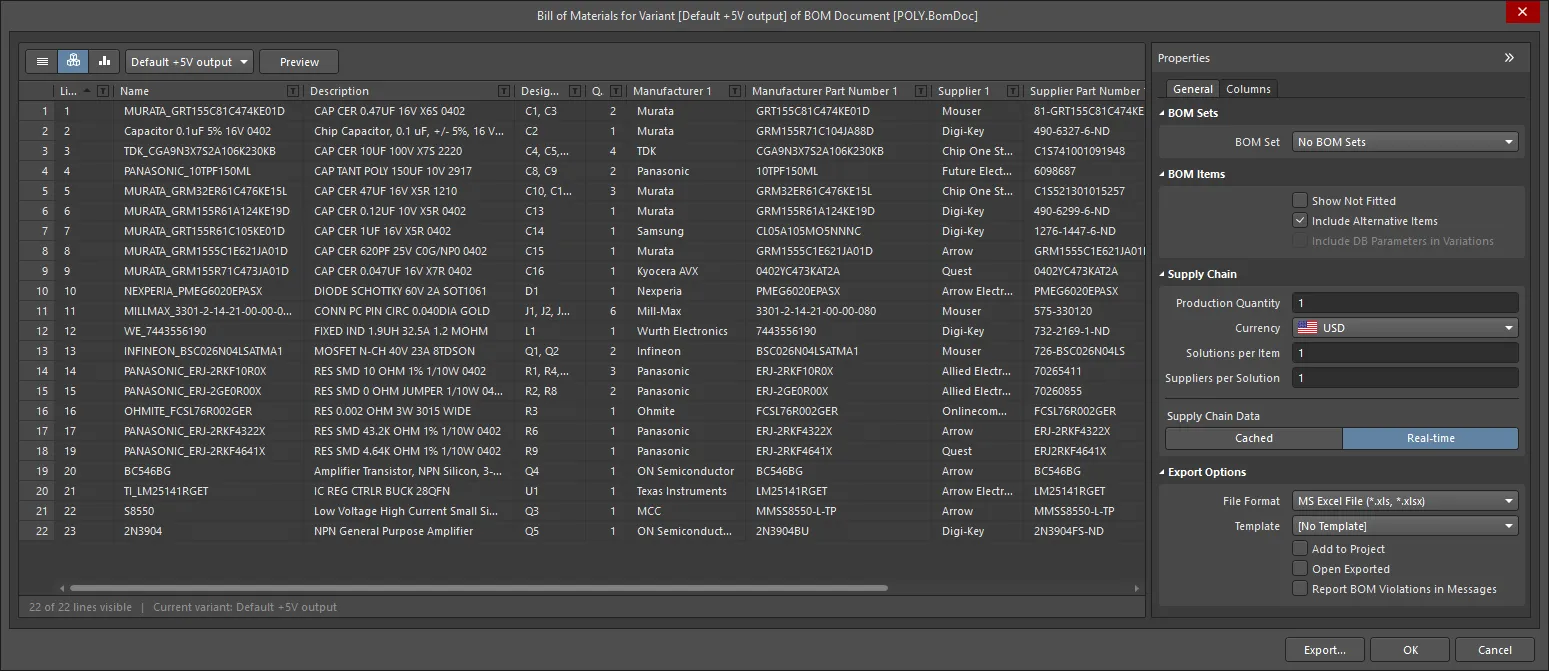Click the sort arrow on Line column
1549x671 pixels.
tap(87, 91)
